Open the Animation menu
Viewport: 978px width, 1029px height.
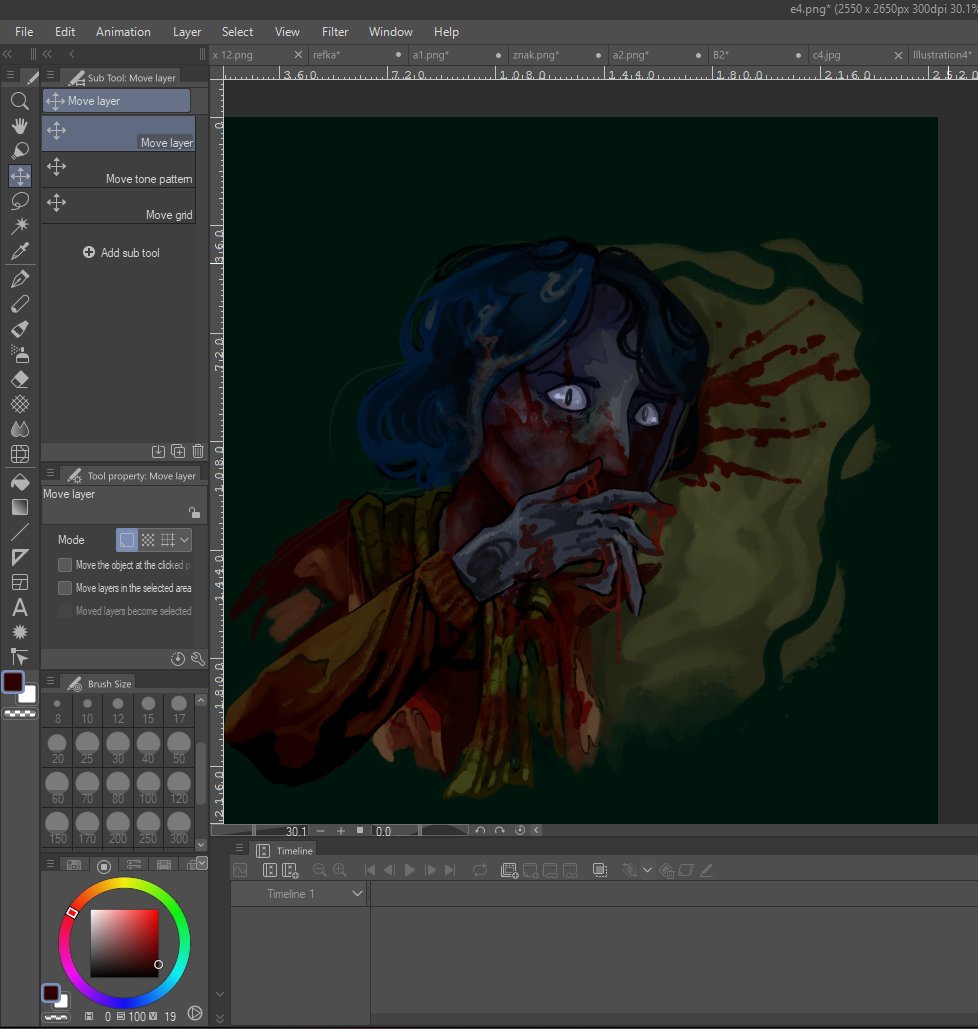123,32
